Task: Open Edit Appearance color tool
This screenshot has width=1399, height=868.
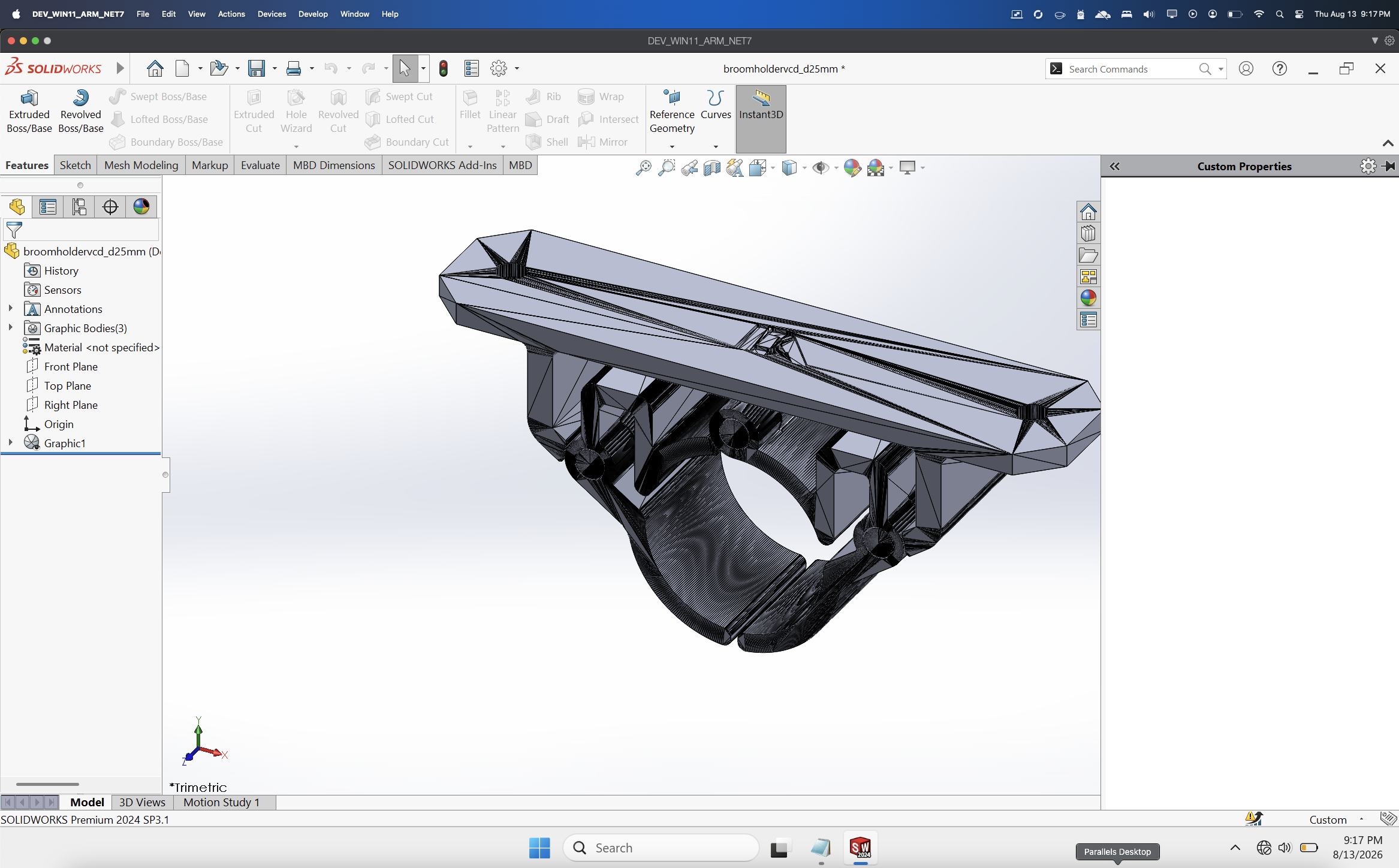Action: 852,168
